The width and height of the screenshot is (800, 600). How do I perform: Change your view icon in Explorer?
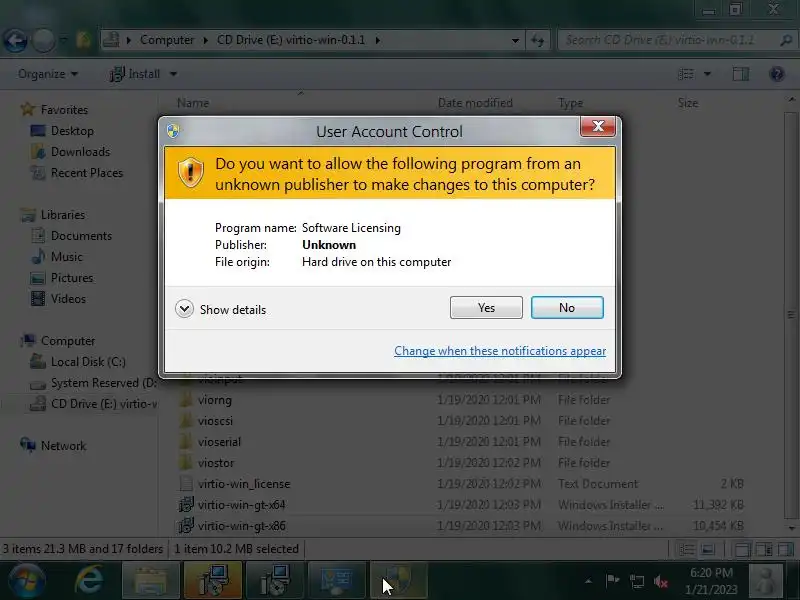[x=686, y=74]
